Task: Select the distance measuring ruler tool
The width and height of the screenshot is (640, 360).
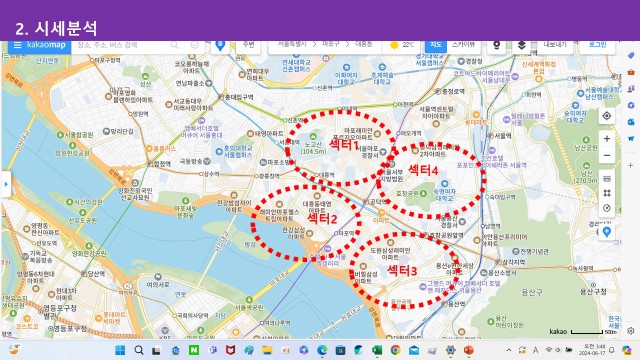Action: point(607,178)
